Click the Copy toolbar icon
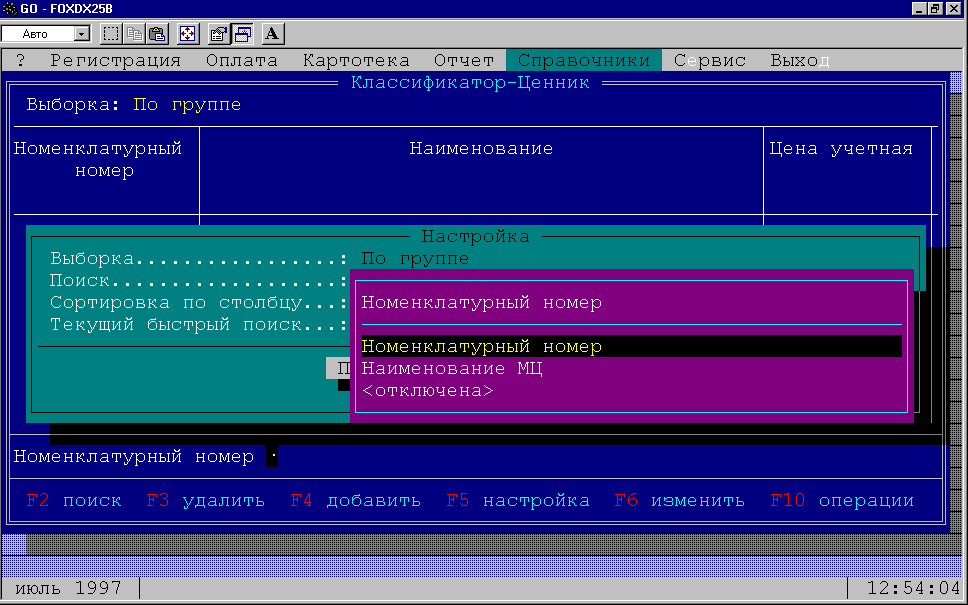This screenshot has height=605, width=968. click(x=134, y=33)
